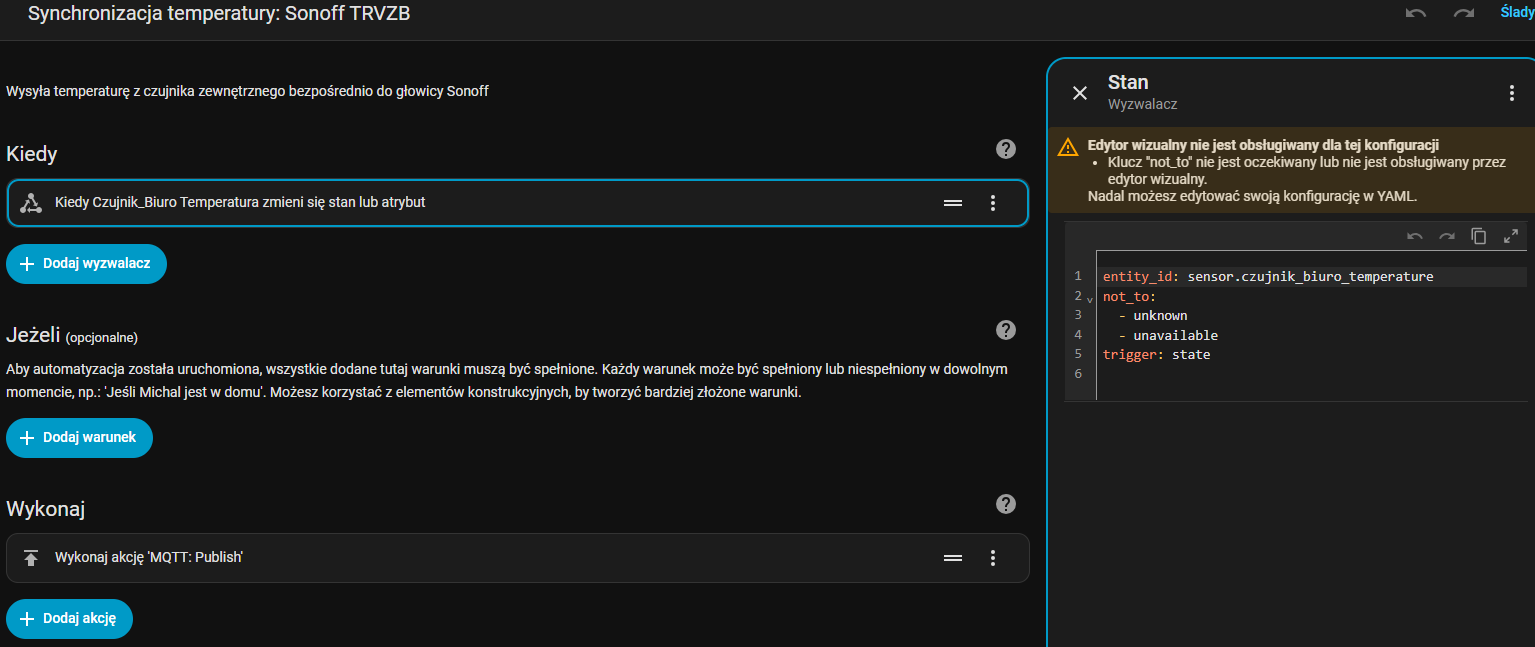Open overflow menu of MQTT Publish action
Viewport: 1535px width, 647px height.
993,558
